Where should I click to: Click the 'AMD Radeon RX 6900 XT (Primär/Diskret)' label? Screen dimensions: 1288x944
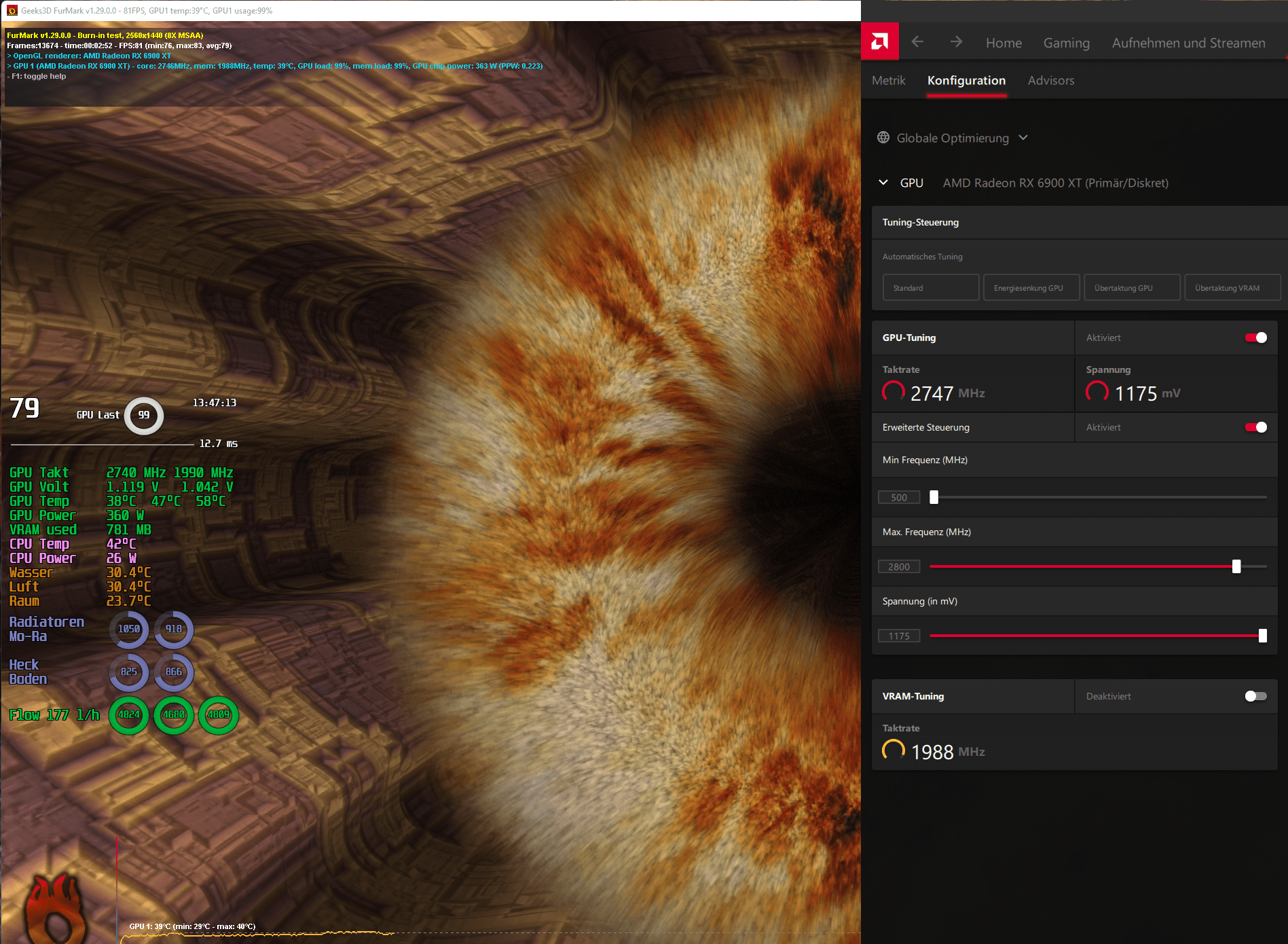click(x=1055, y=183)
